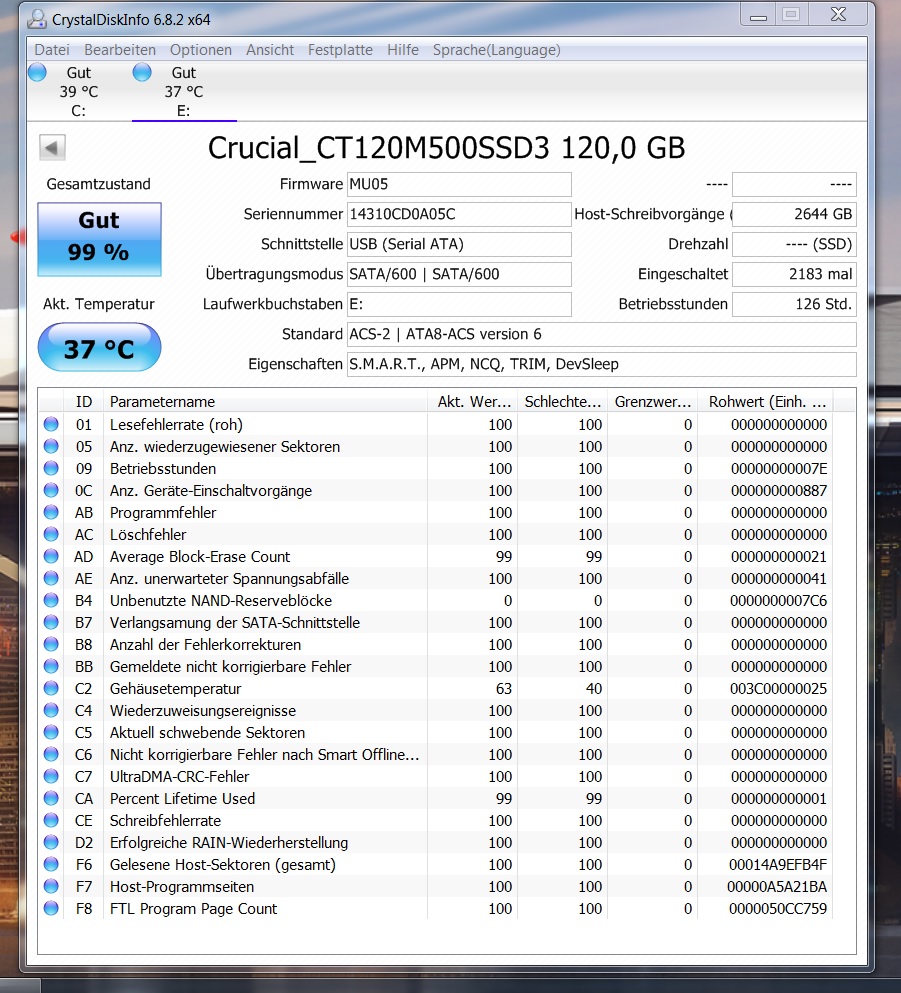The height and width of the screenshot is (993, 901).
Task: Click the Laufwerkbuchstaben field E:
Action: [459, 304]
